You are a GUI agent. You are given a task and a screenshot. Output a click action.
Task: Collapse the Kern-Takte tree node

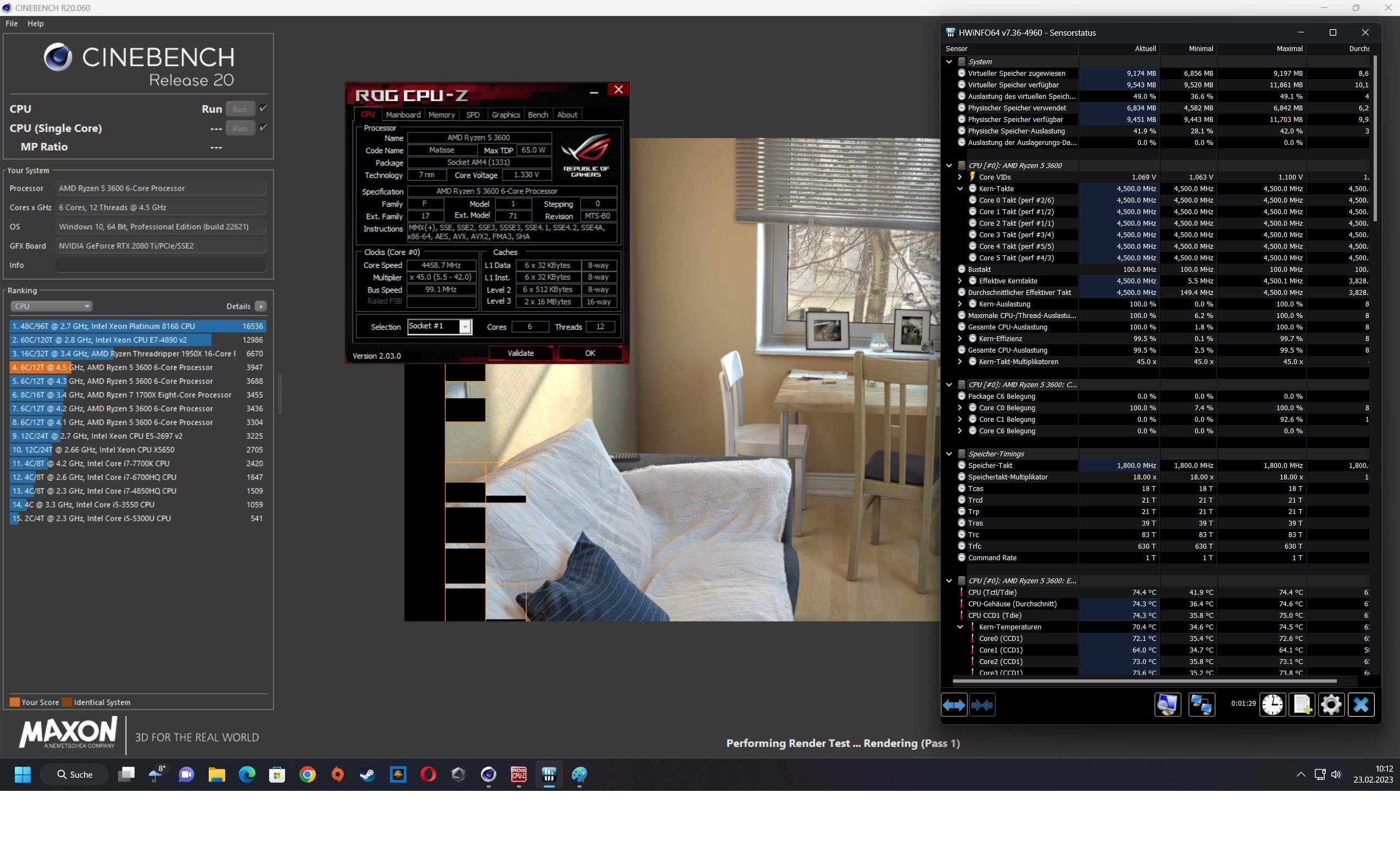960,188
